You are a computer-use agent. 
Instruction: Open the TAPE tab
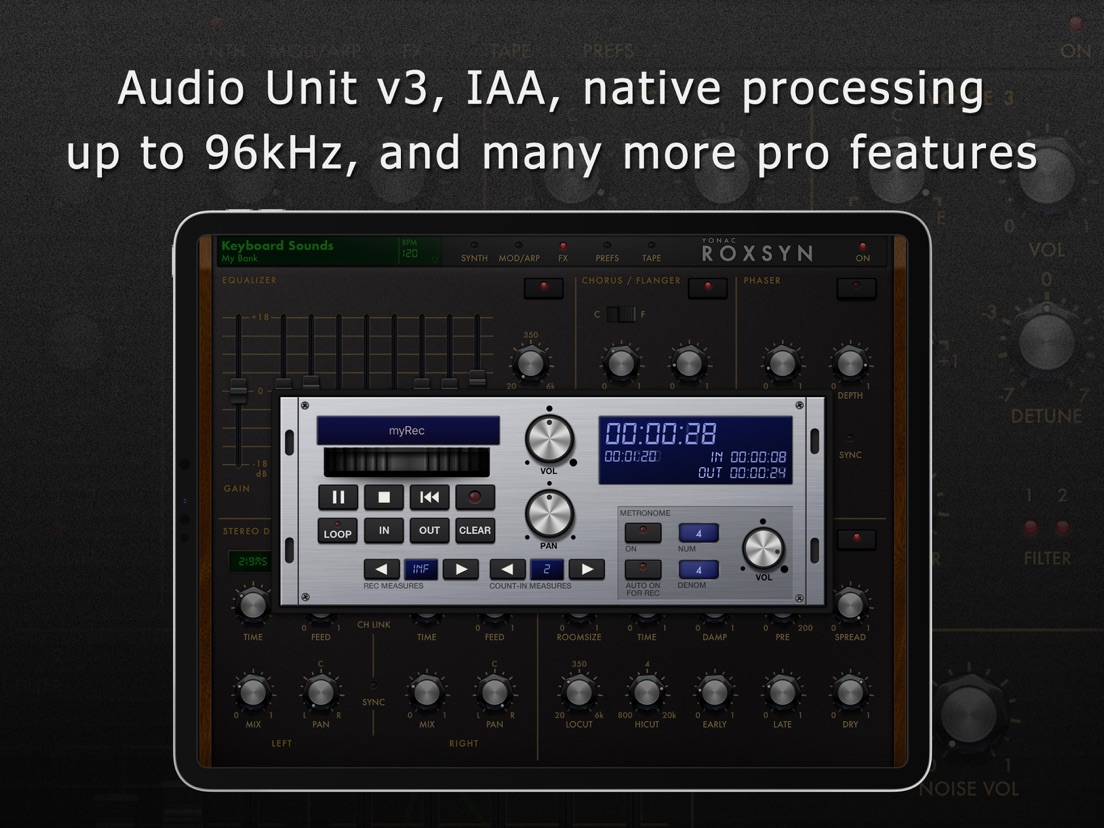[x=651, y=253]
